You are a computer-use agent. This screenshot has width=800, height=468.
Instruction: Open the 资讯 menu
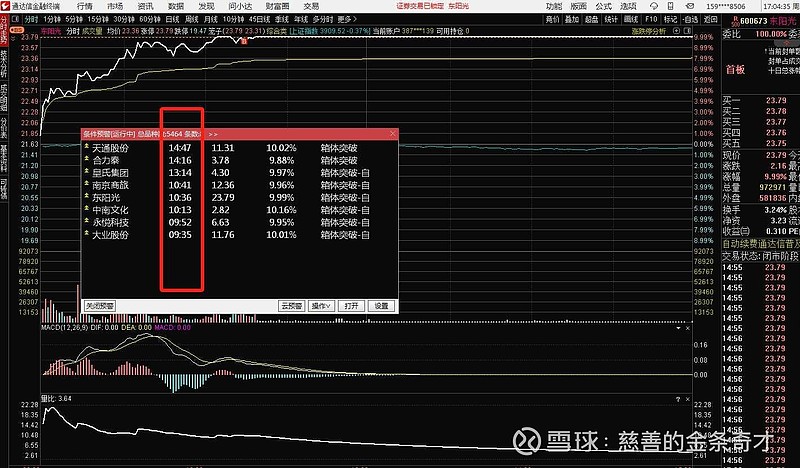click(x=145, y=6)
